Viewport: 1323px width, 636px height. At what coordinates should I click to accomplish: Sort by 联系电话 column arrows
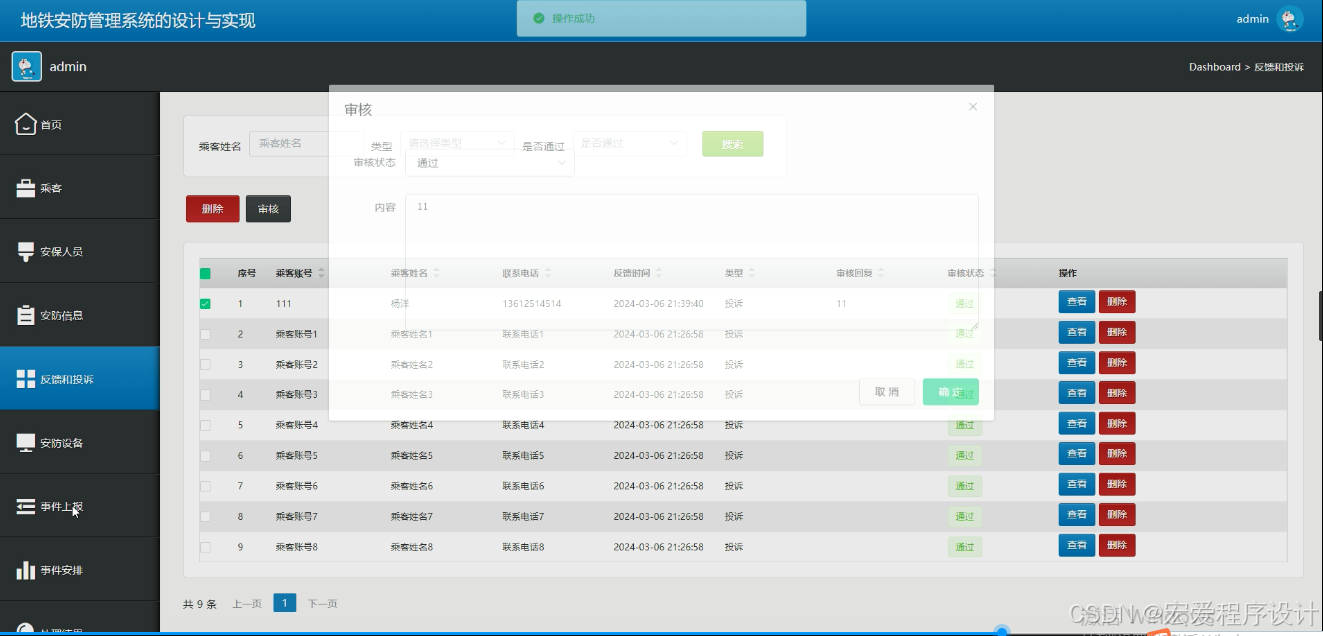click(548, 273)
